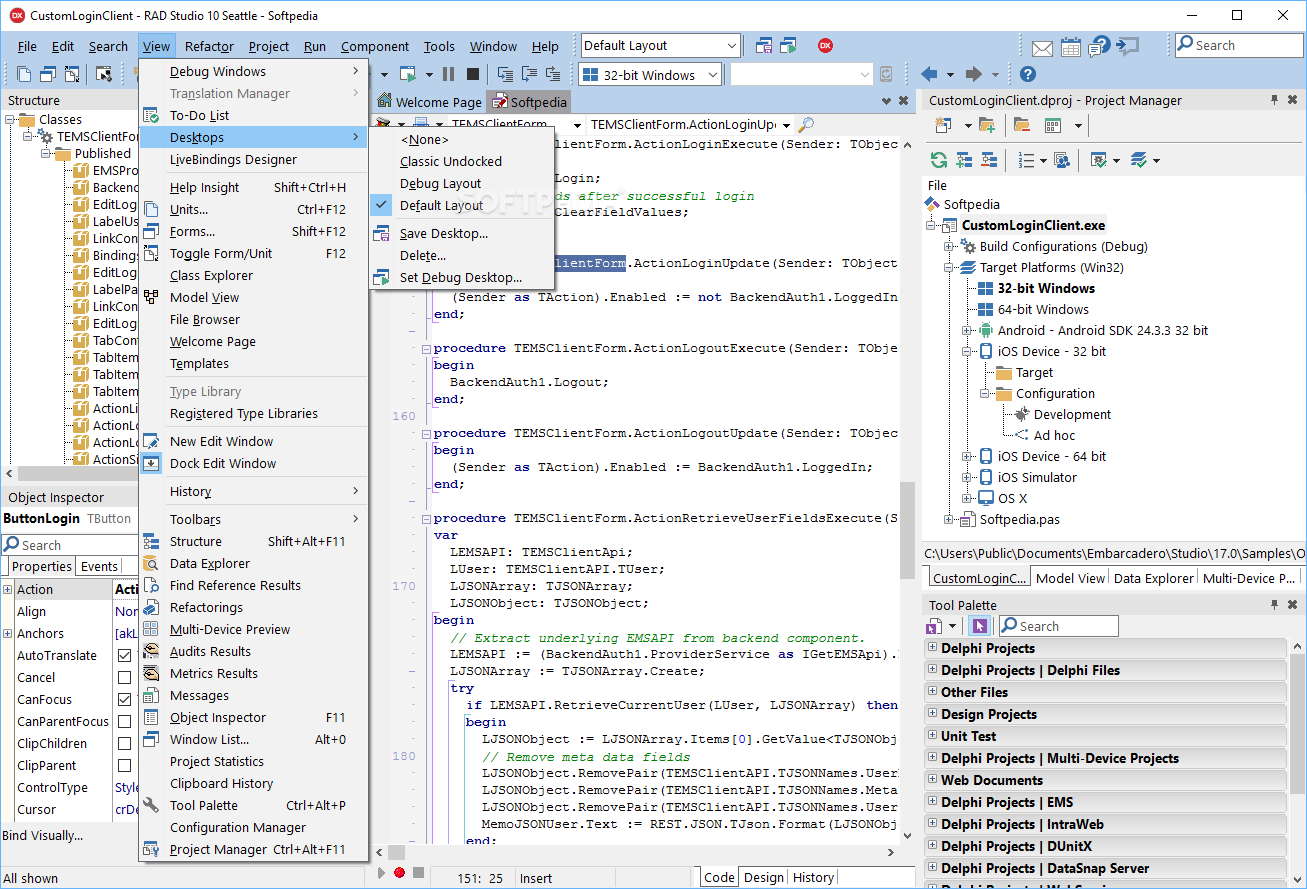The width and height of the screenshot is (1307, 889).
Task: Click the purple cursor icon in Tool Palette
Action: (980, 626)
